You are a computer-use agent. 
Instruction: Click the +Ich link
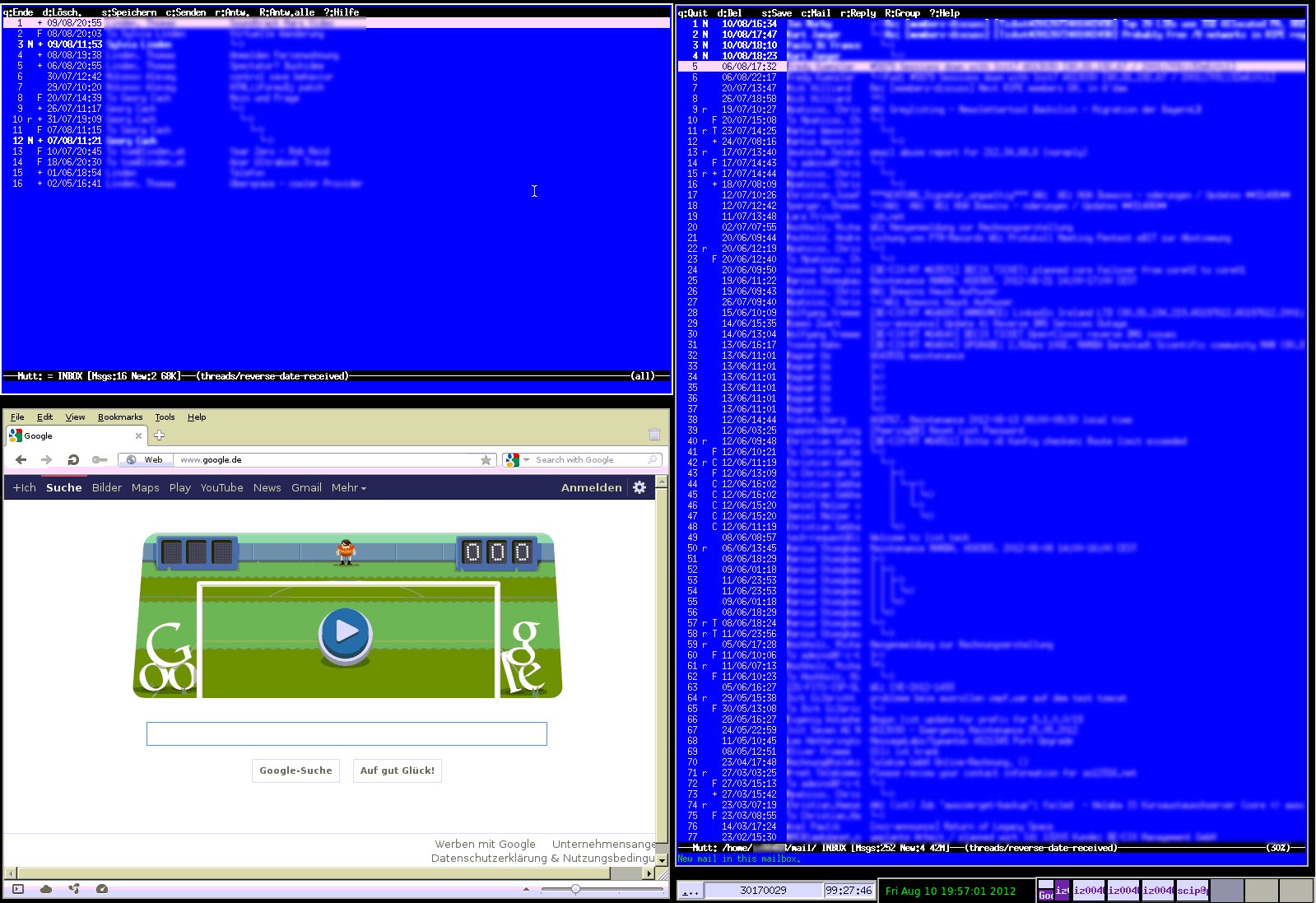(25, 487)
